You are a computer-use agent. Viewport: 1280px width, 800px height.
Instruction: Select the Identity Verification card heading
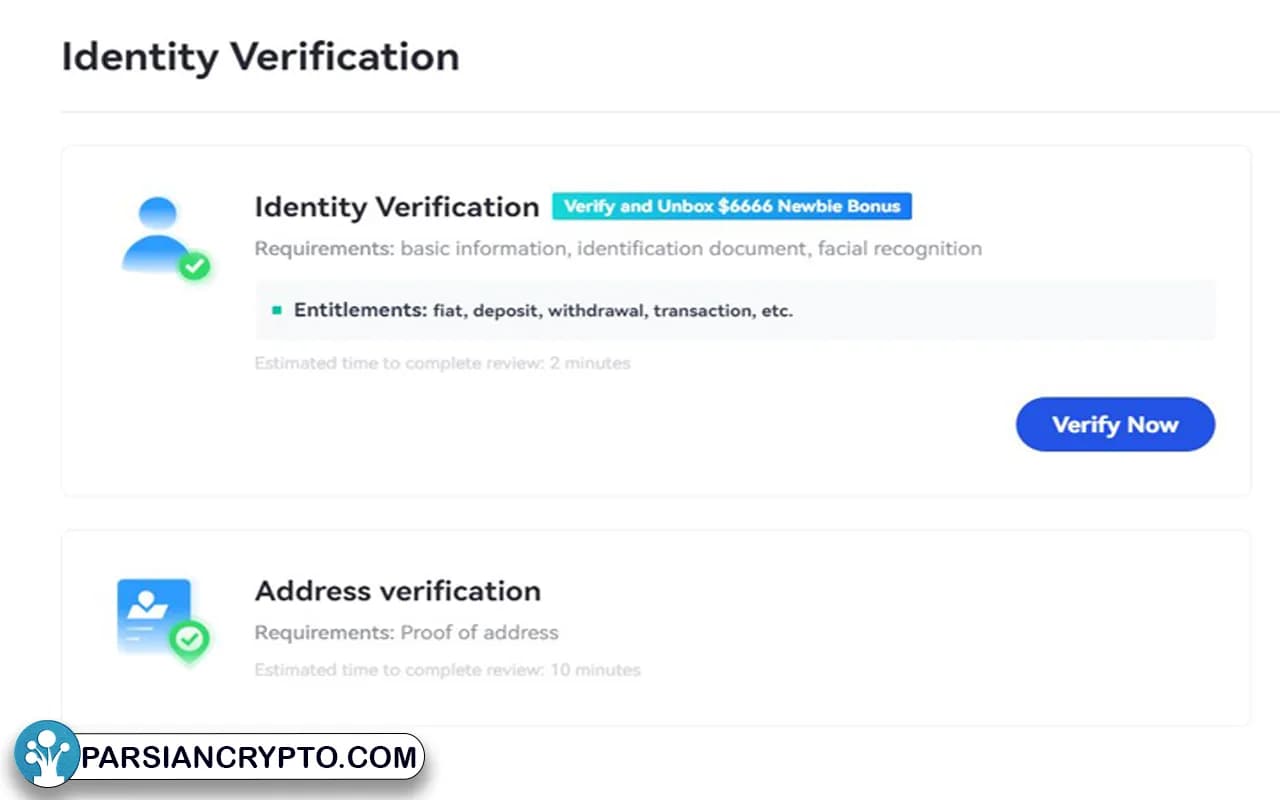click(x=396, y=207)
